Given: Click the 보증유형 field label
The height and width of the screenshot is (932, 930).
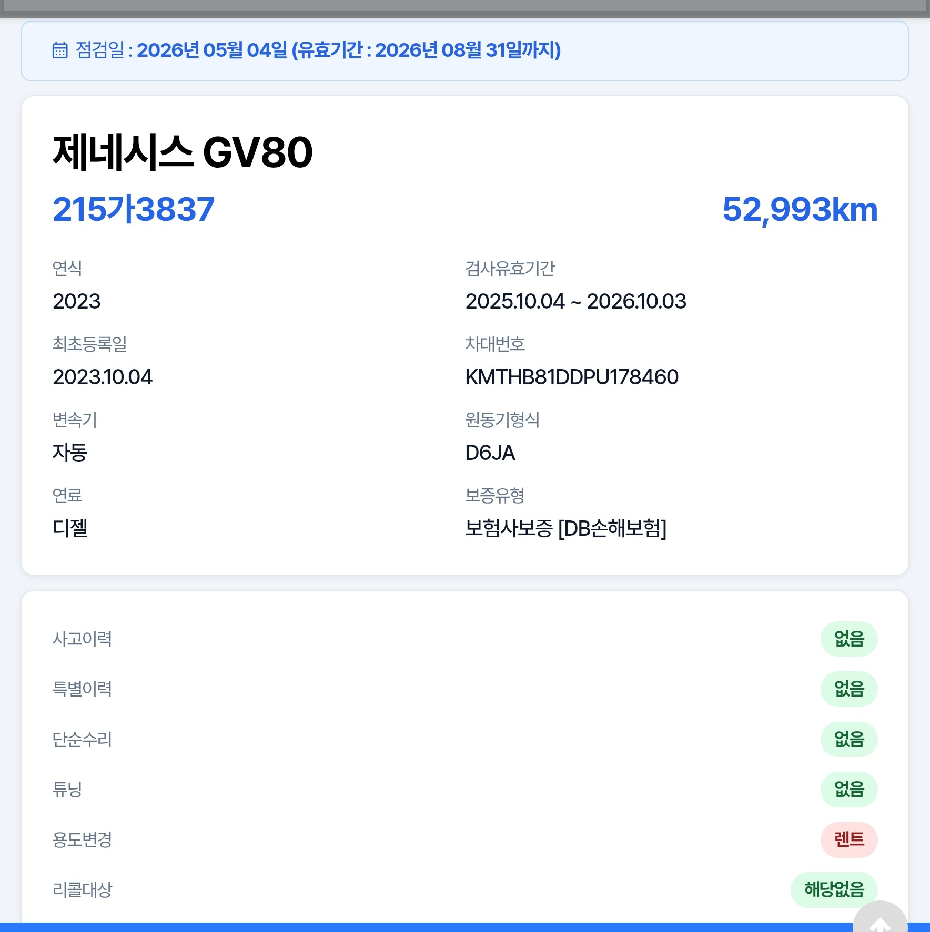Looking at the screenshot, I should (x=495, y=495).
